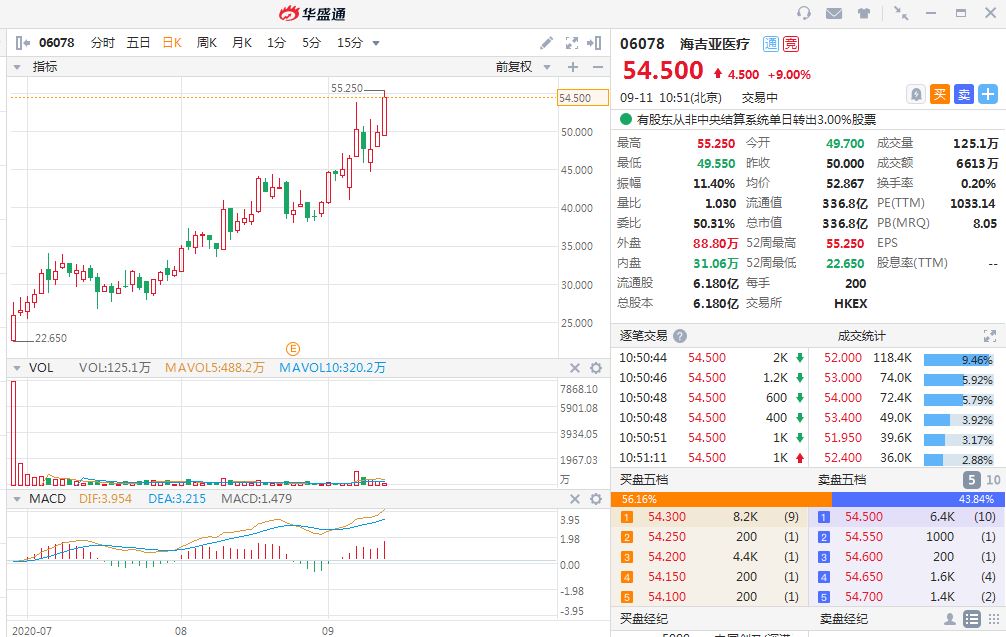Click the orange 买 buy button
The height and width of the screenshot is (637, 1006).
[x=940, y=94]
